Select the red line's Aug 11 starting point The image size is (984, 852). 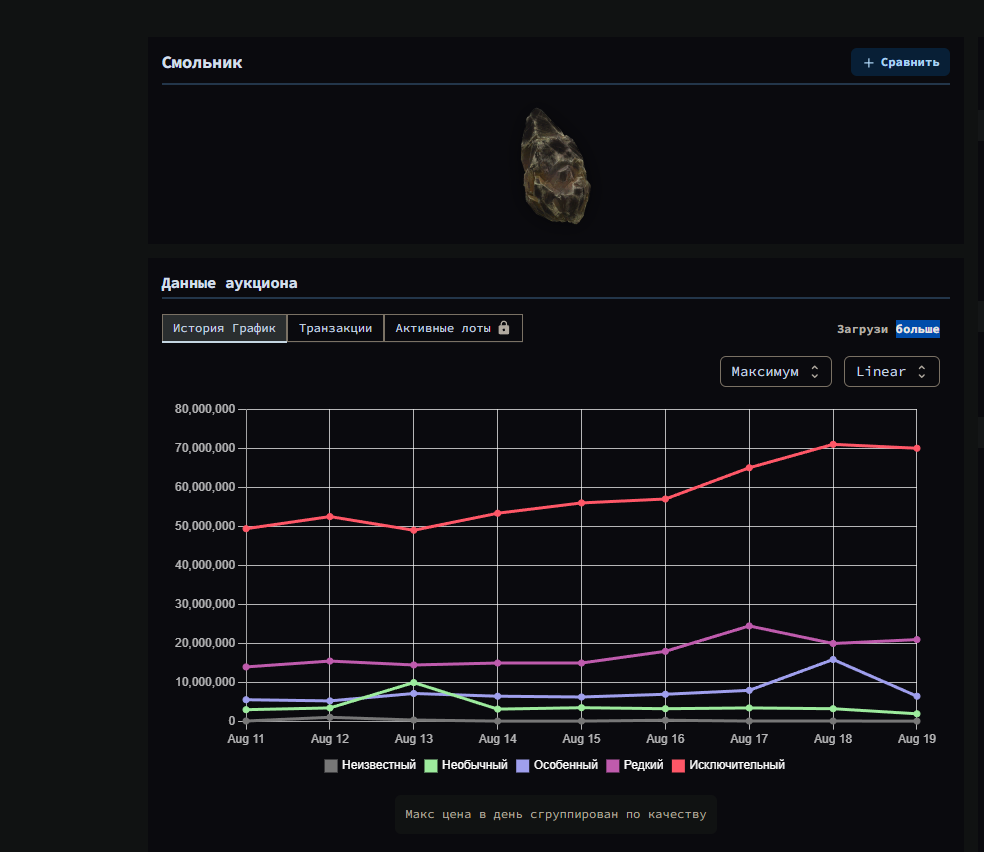pos(246,528)
